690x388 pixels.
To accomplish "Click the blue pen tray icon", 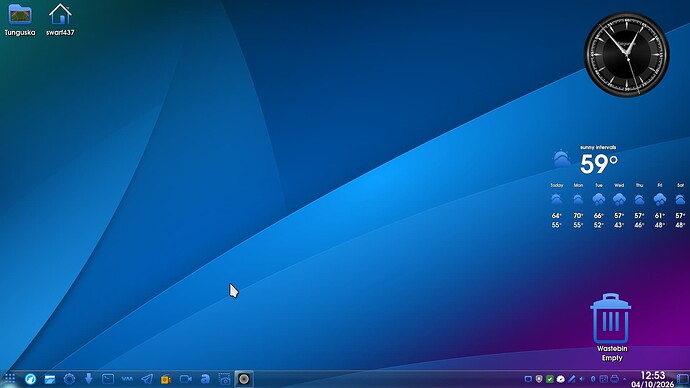I will tap(572, 379).
